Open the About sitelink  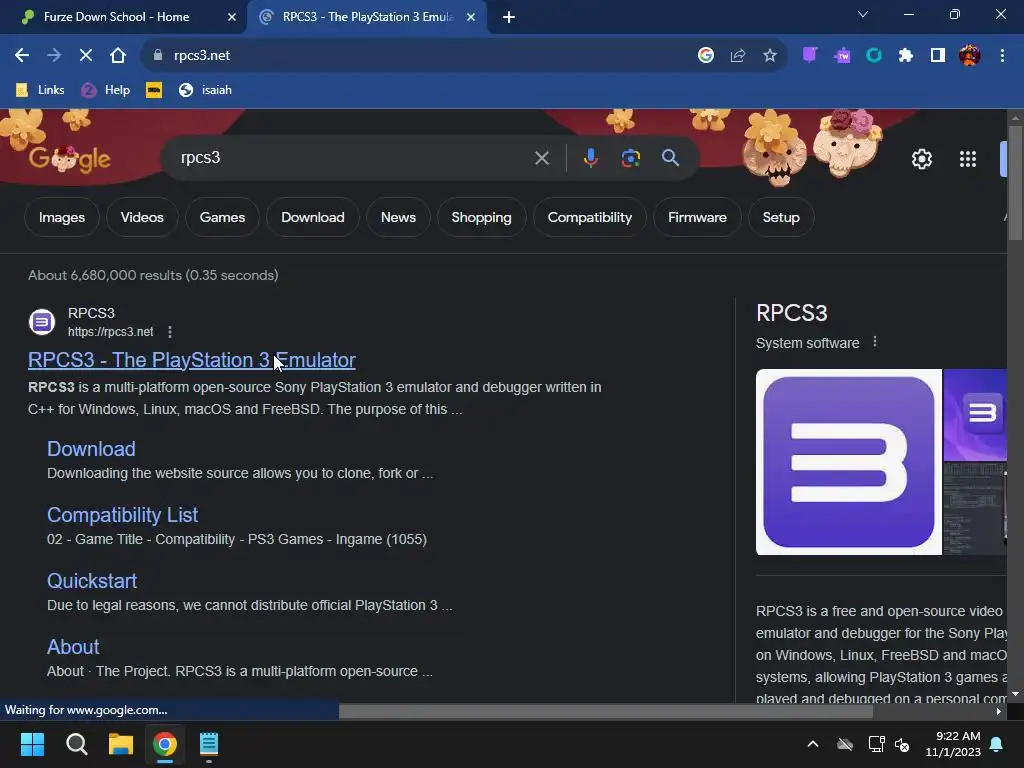pyautogui.click(x=73, y=647)
